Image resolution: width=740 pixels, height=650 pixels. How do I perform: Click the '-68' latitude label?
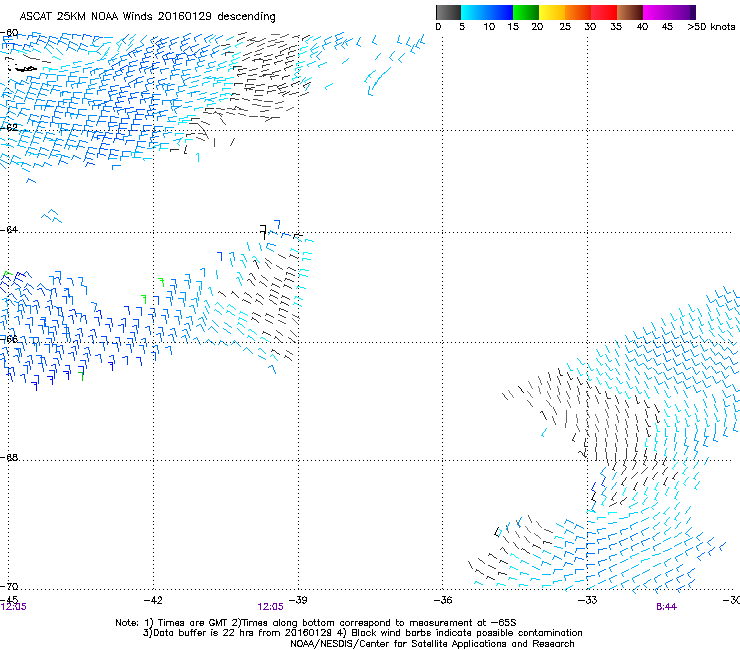click(x=9, y=457)
